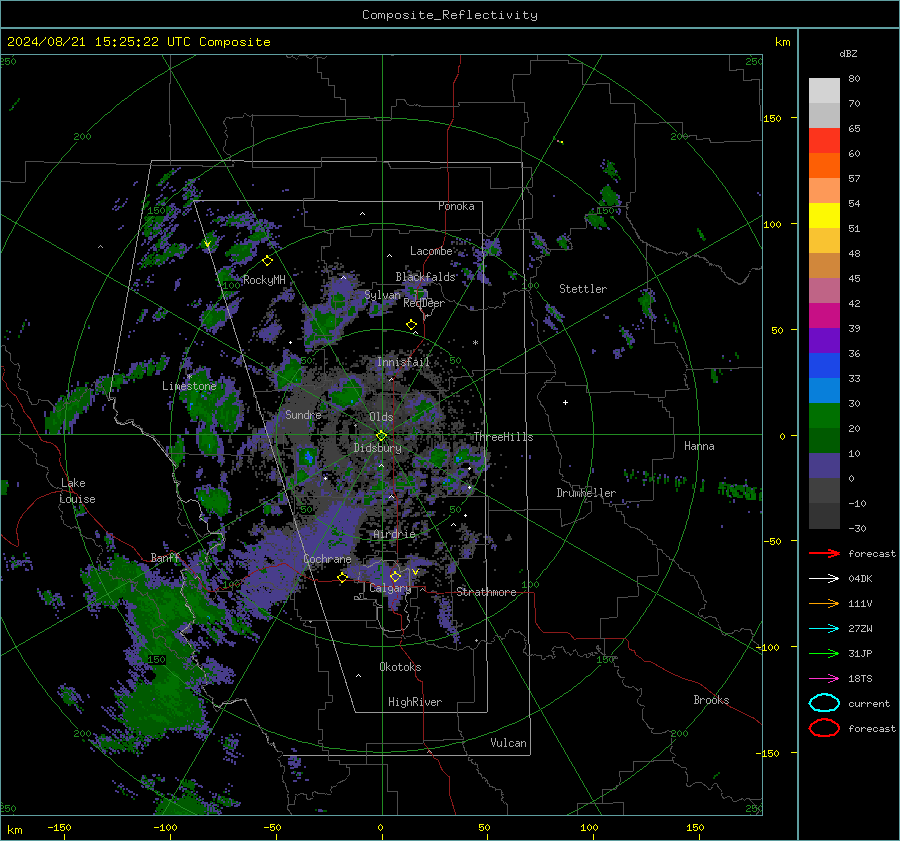Click the red forecast ellipse legend icon

(824, 728)
